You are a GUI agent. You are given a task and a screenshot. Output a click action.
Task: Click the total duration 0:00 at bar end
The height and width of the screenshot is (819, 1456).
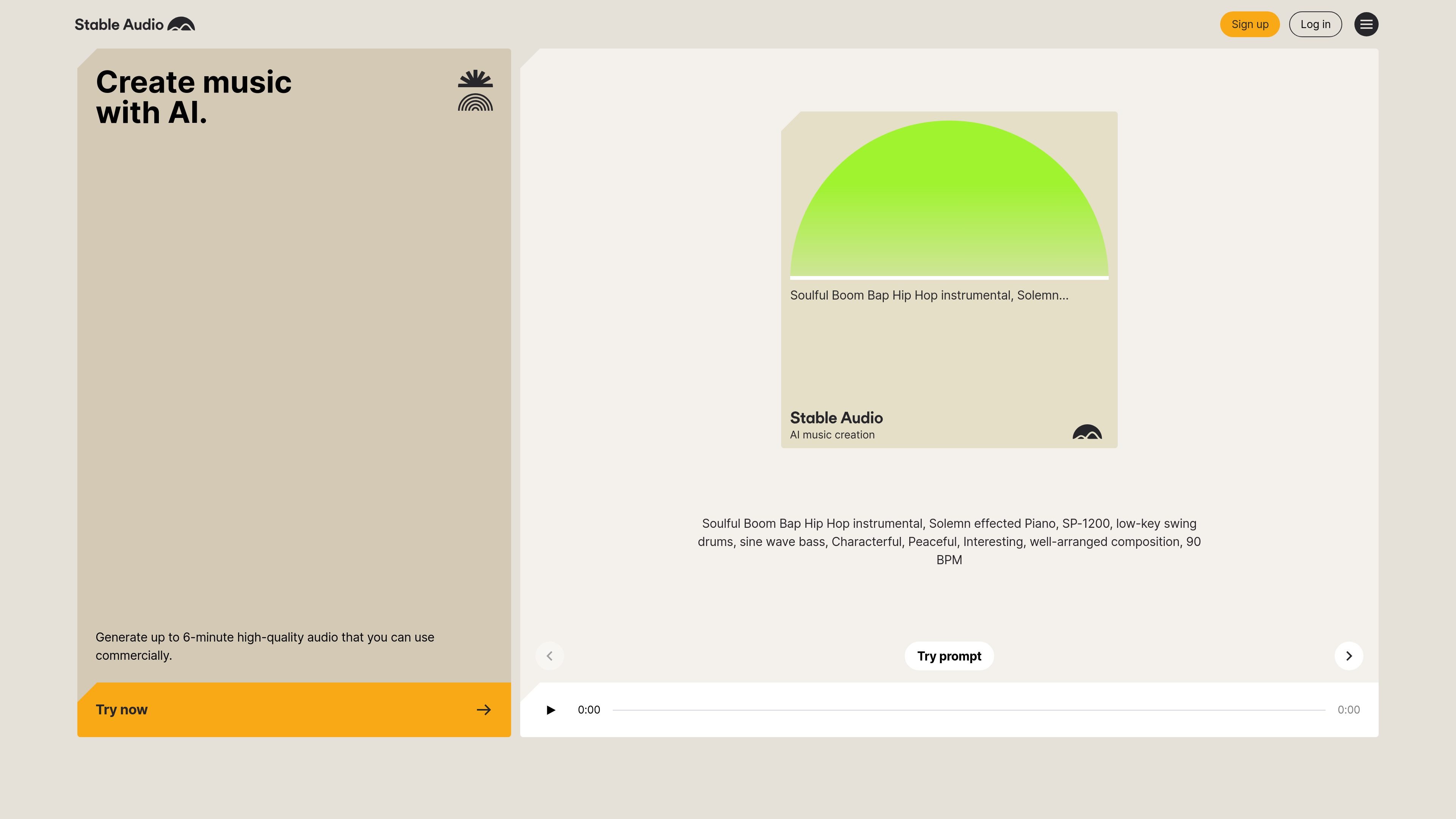tap(1348, 710)
